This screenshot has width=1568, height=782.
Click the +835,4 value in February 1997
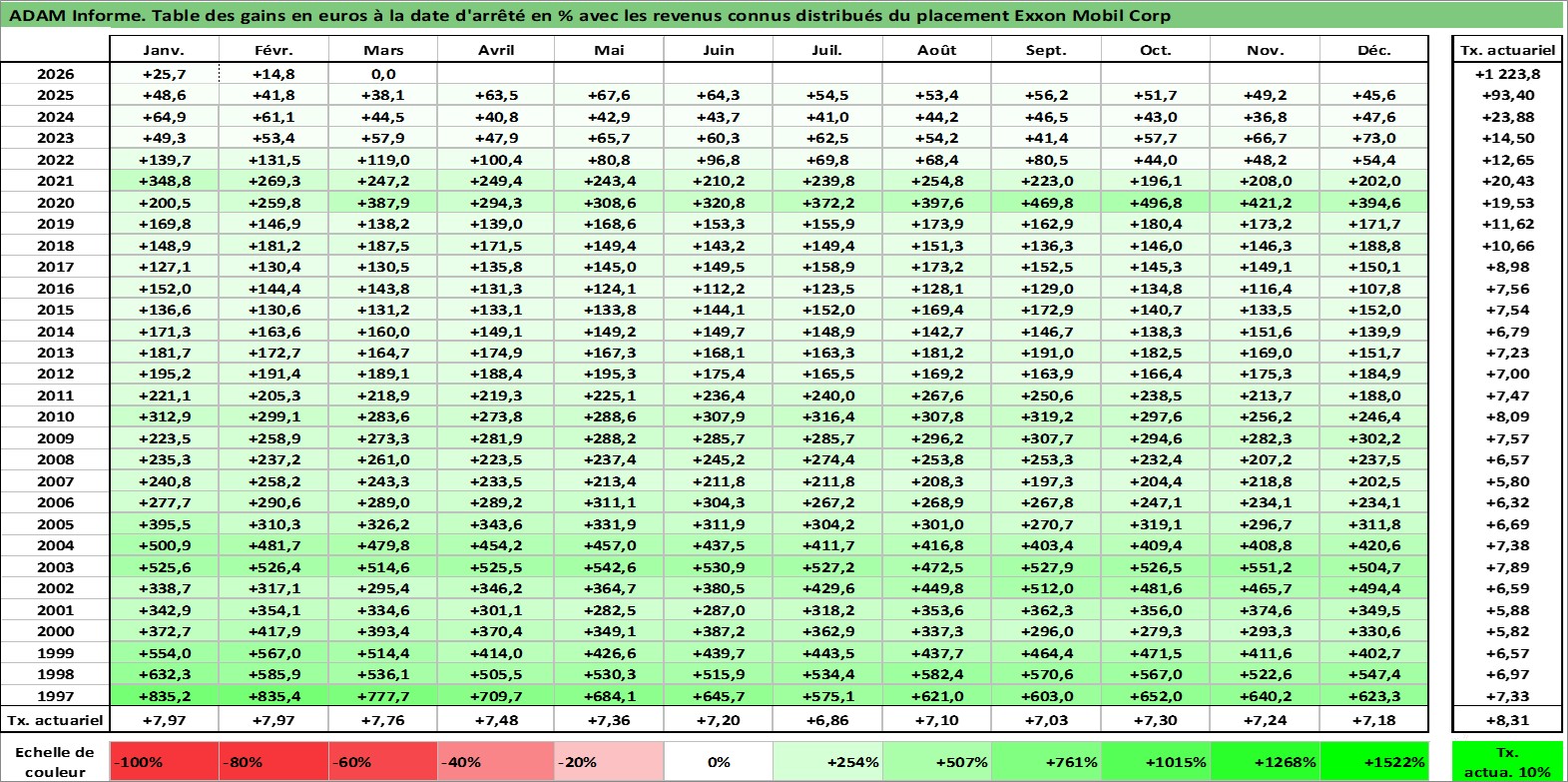273,696
